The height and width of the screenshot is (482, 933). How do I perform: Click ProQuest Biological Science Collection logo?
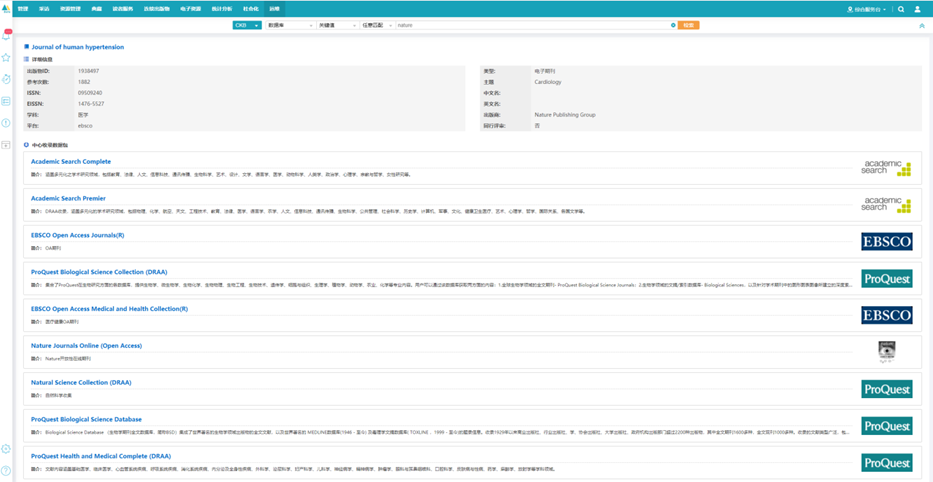(x=887, y=278)
